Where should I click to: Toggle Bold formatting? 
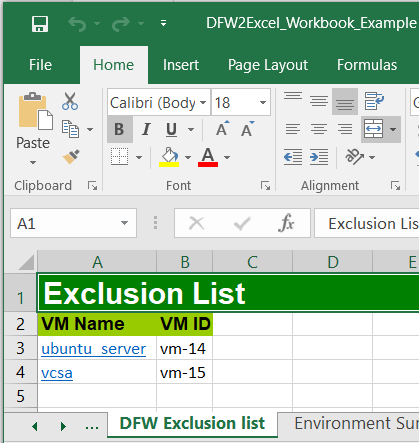coord(119,129)
